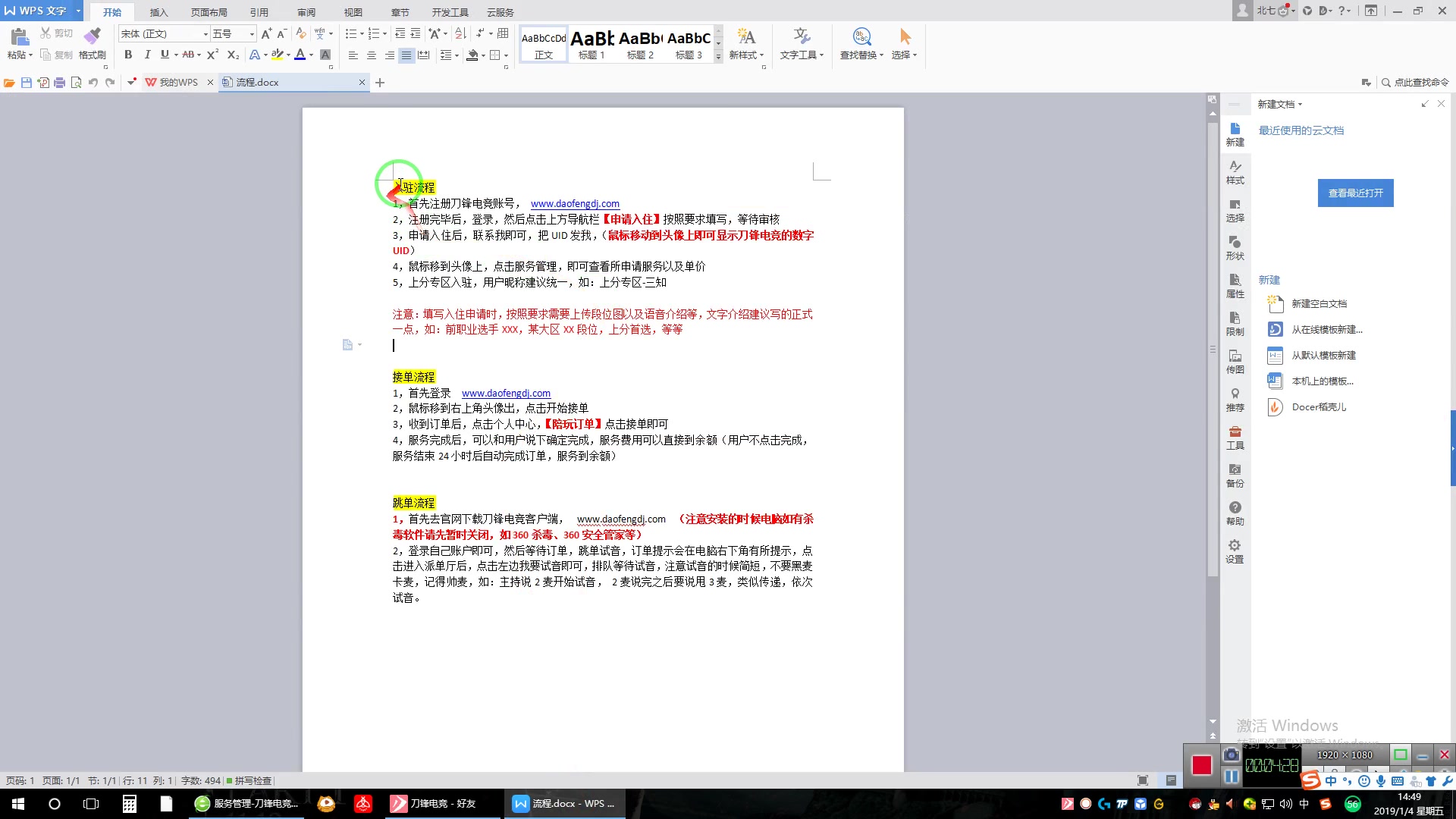This screenshot has width=1456, height=819.
Task: Click the command search field 点此查找命令
Action: 1415,82
